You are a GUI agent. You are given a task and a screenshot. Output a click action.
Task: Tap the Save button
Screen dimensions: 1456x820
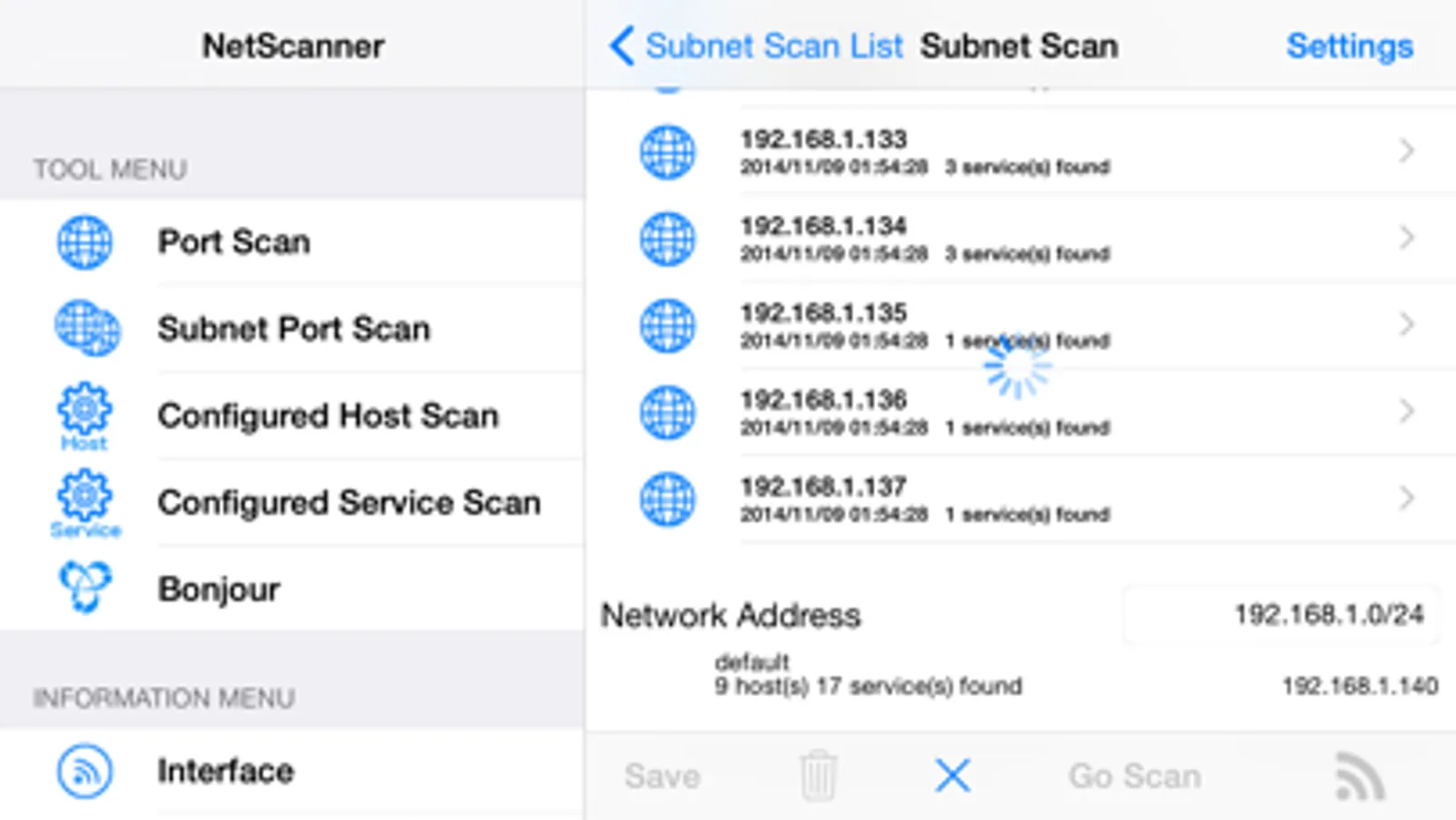point(662,776)
